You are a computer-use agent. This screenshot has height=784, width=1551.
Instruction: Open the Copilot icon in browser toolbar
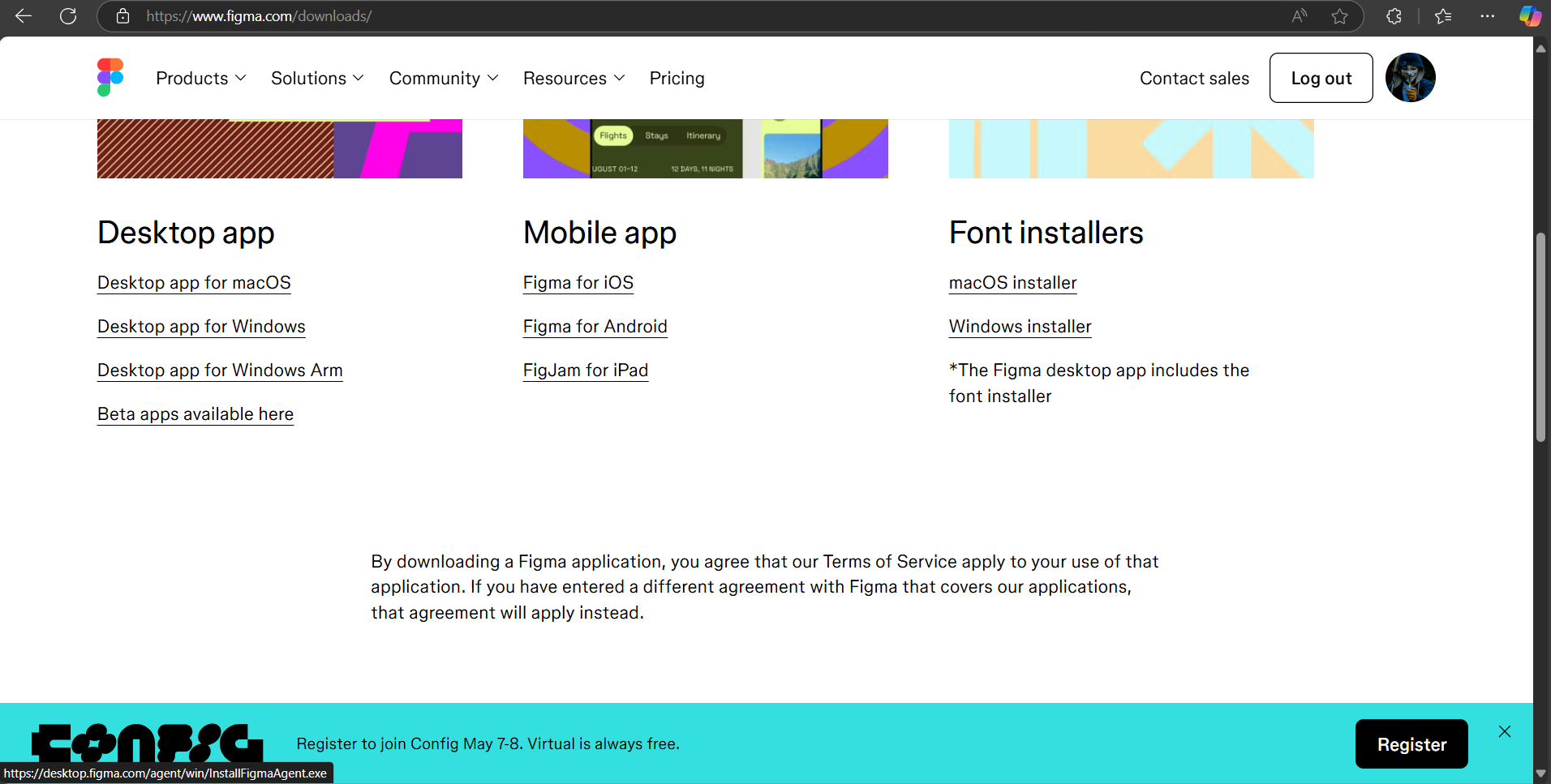pyautogui.click(x=1529, y=16)
